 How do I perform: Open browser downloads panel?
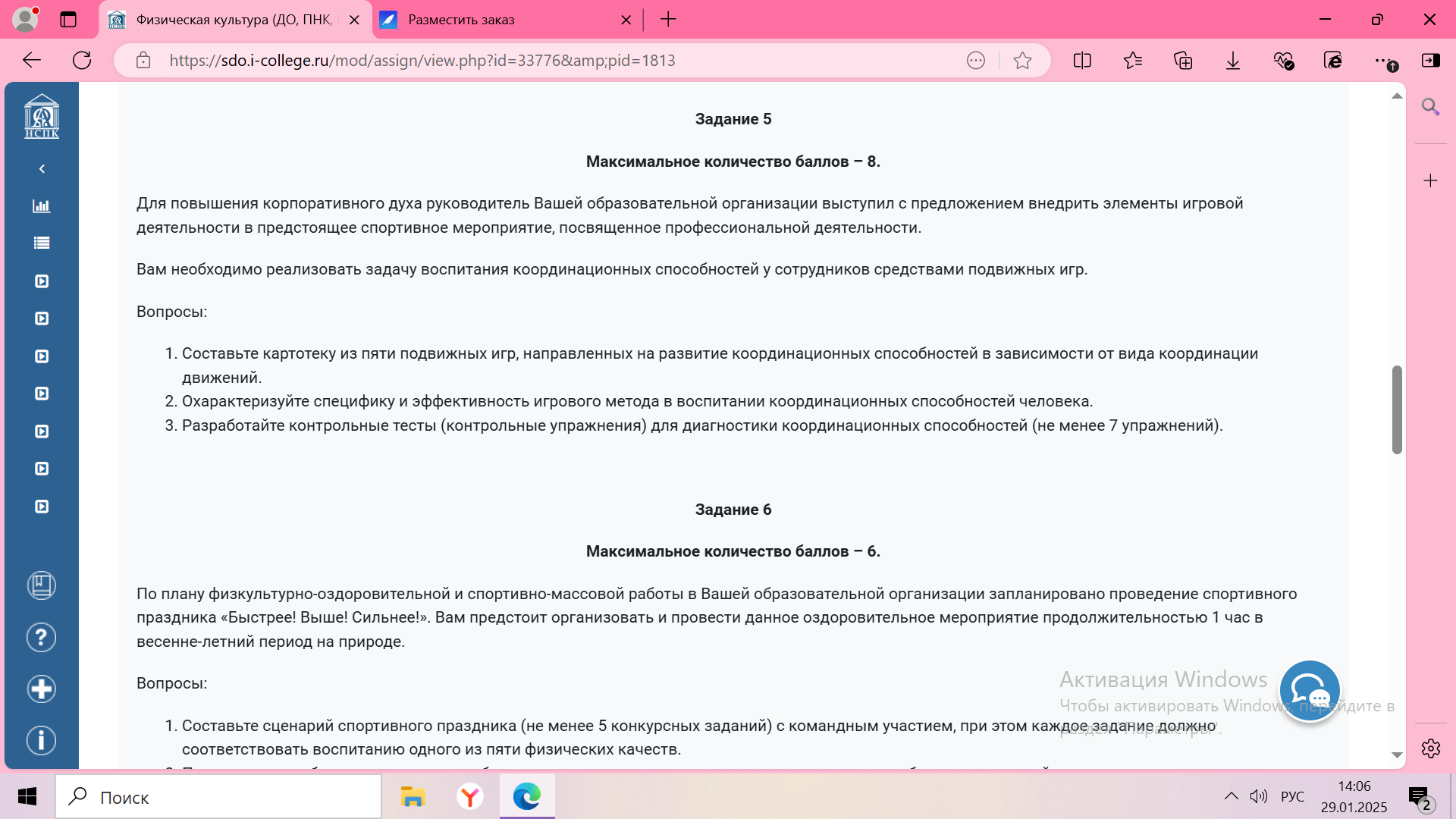click(x=1233, y=61)
